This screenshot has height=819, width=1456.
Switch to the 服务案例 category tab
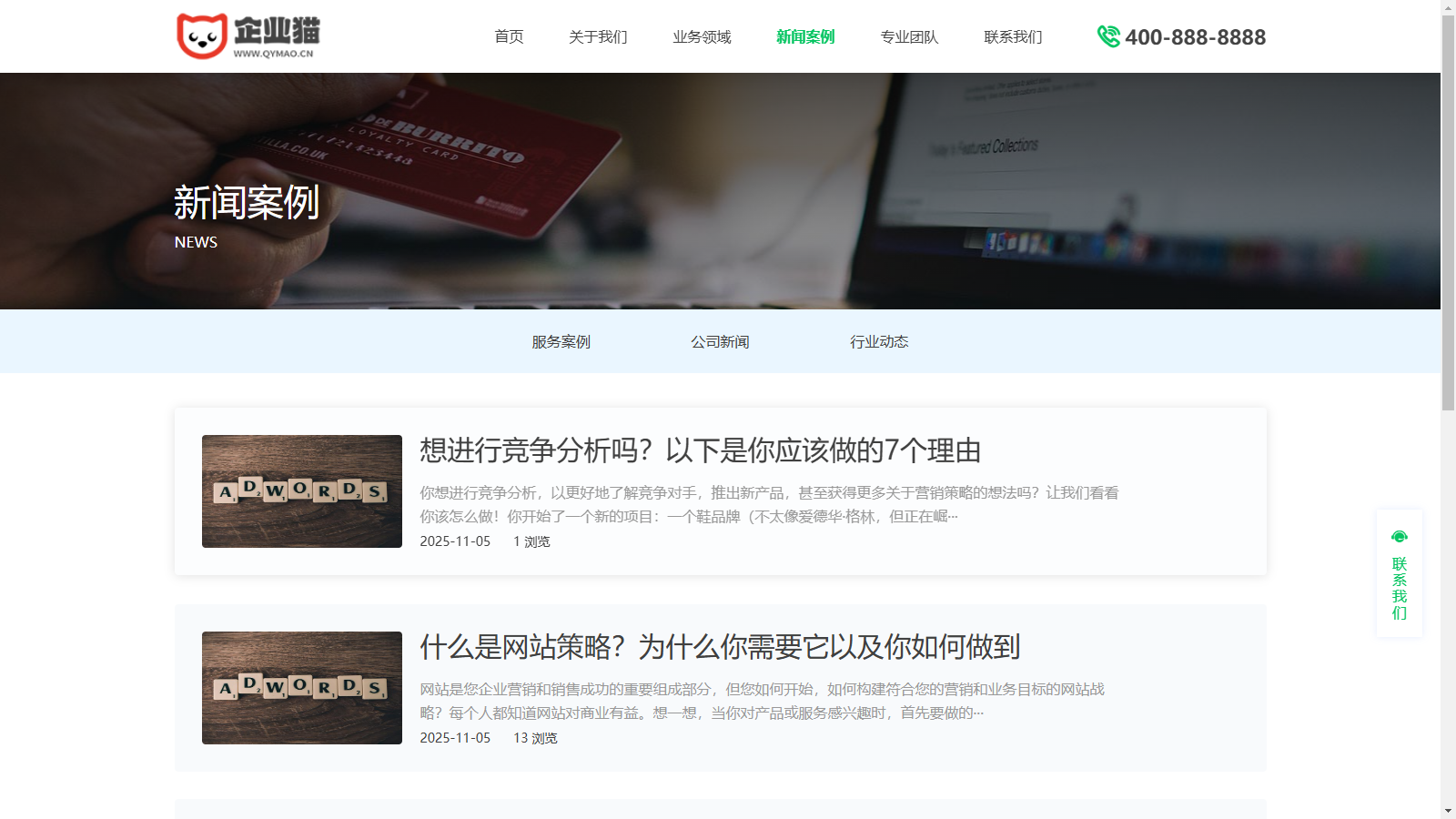[561, 341]
